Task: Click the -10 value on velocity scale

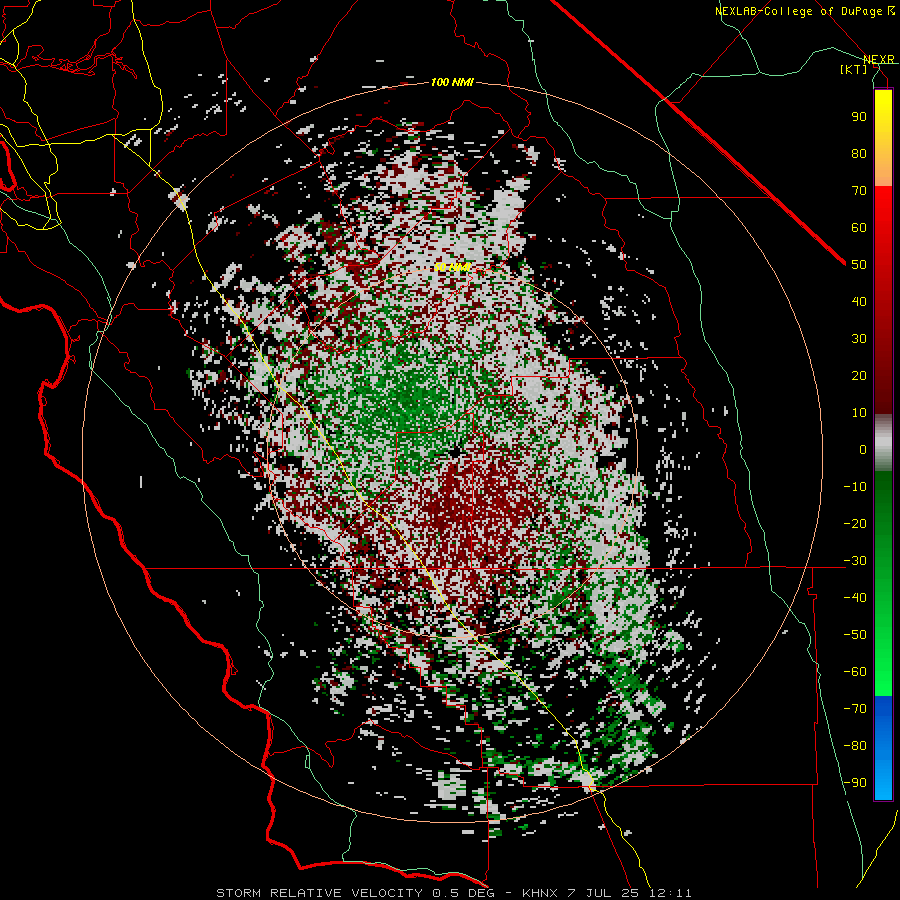Action: pos(855,487)
